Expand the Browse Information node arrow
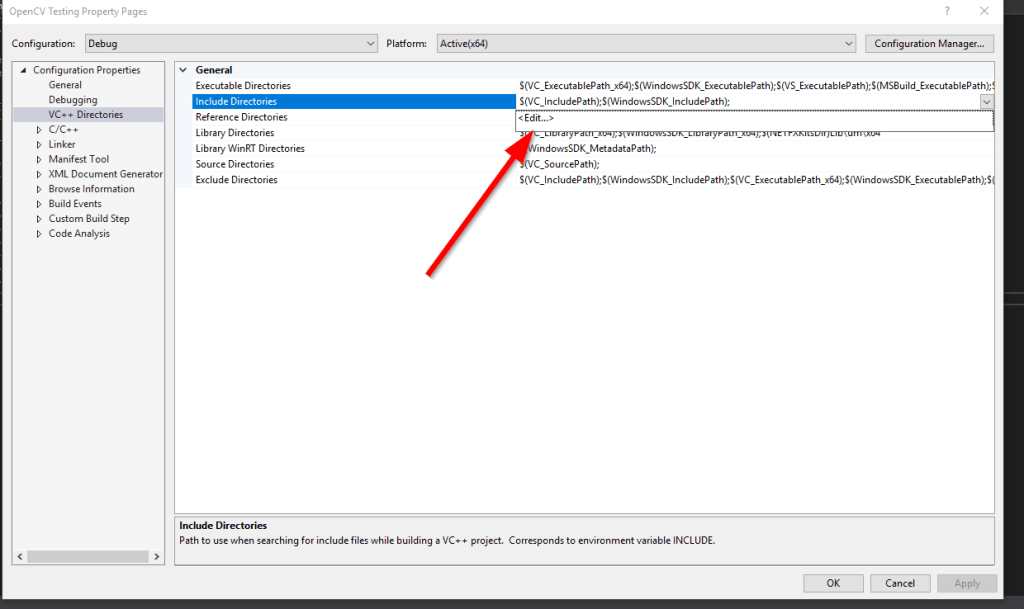The image size is (1024, 609). pos(39,189)
